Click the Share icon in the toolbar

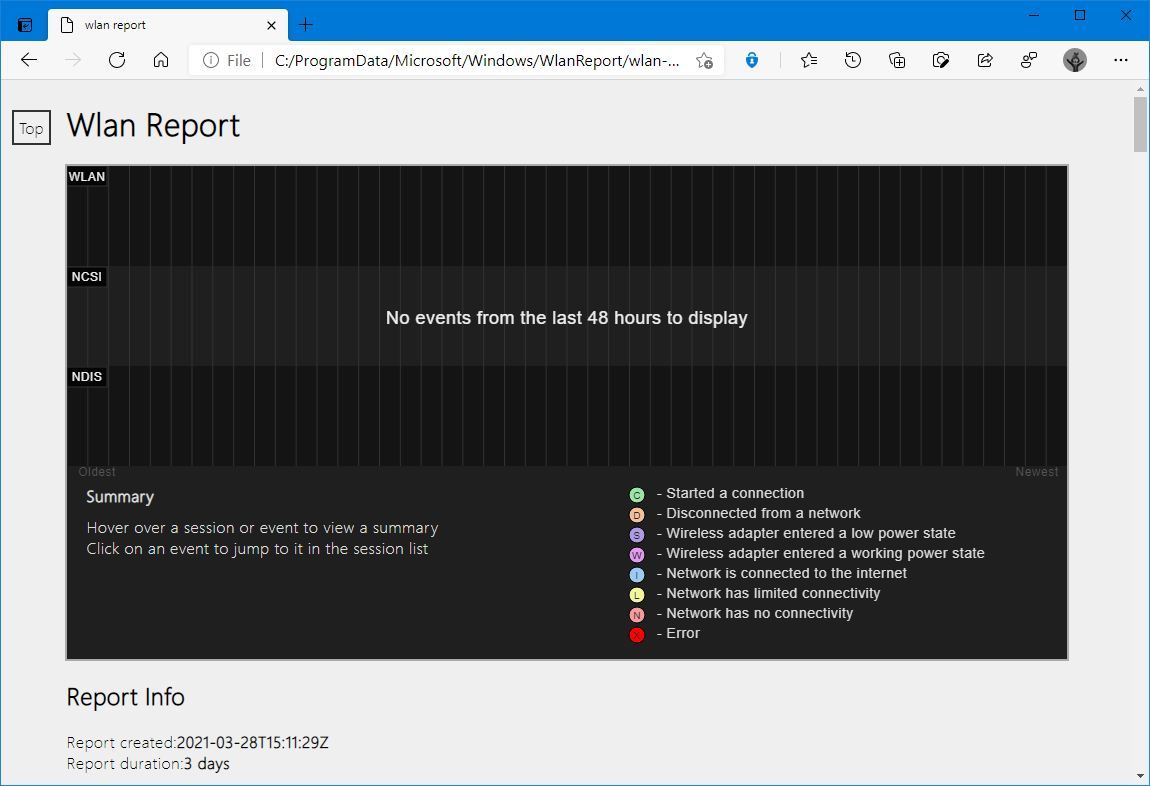coord(985,60)
